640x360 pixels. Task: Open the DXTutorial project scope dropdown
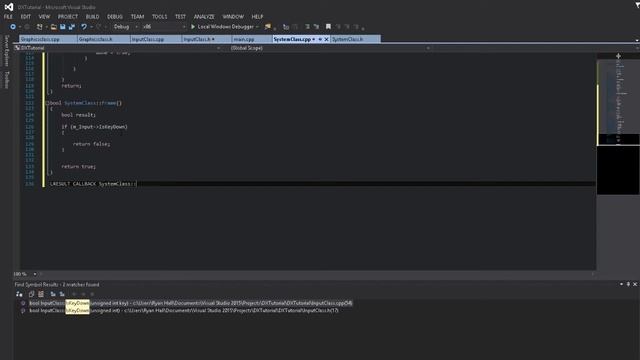point(118,48)
